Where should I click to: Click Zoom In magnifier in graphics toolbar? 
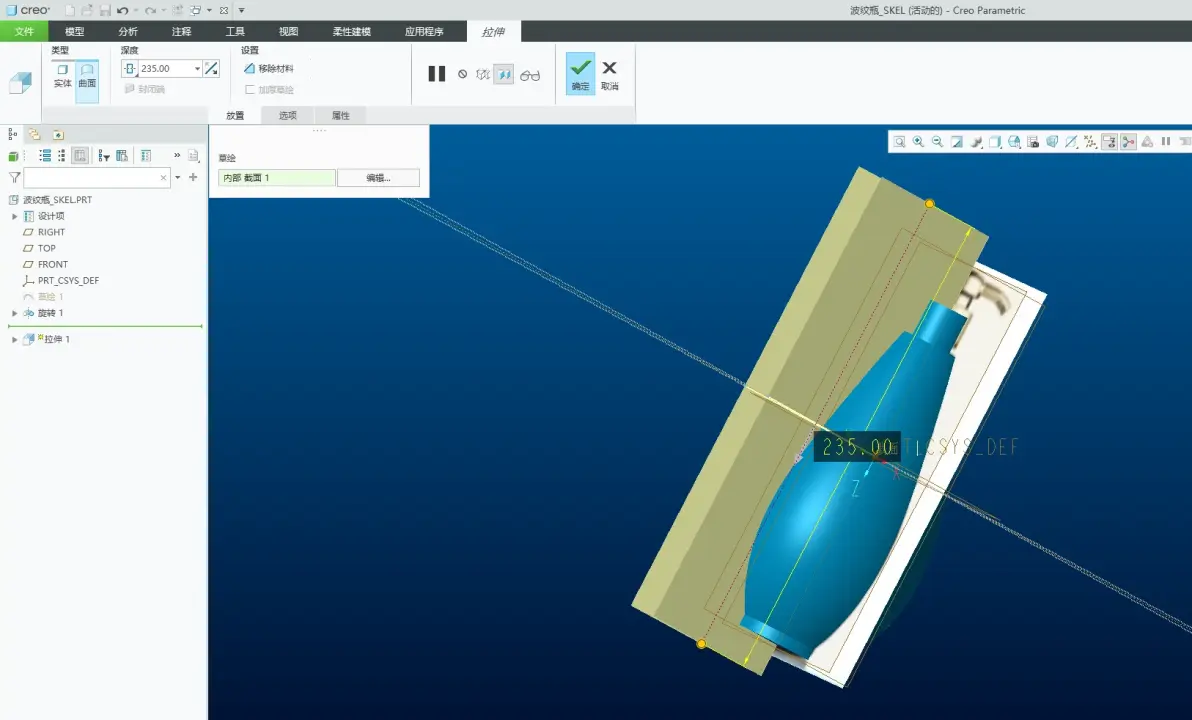[x=918, y=141]
